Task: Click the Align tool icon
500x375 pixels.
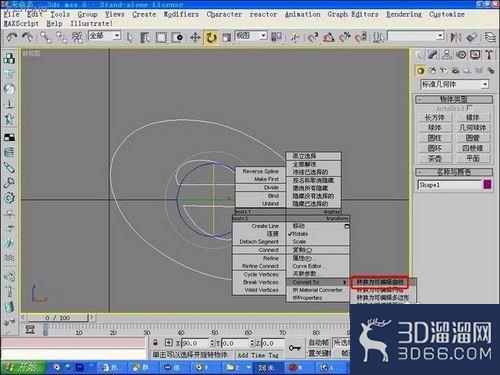Action: tap(472, 37)
